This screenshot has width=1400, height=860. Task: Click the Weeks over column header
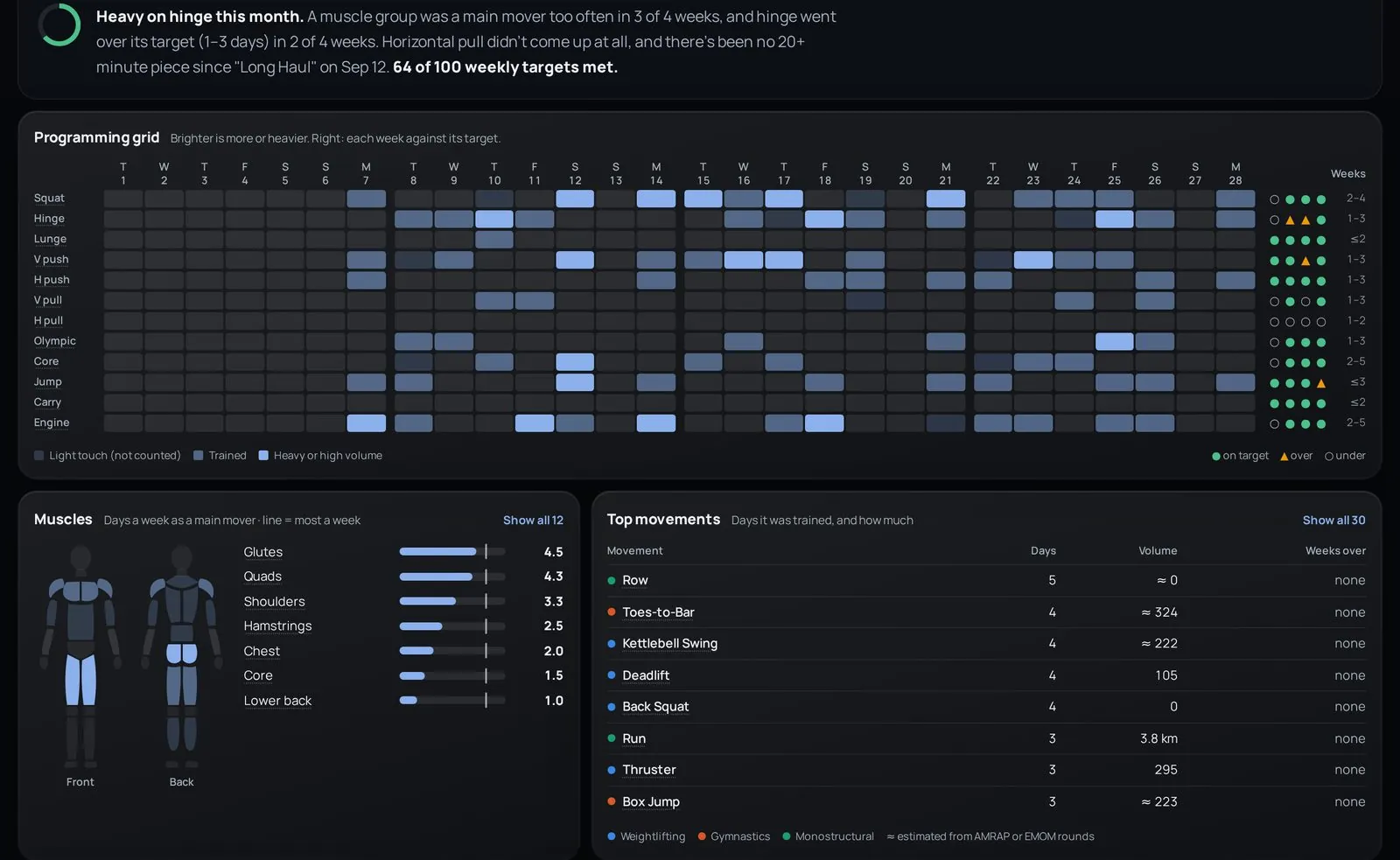[1335, 551]
